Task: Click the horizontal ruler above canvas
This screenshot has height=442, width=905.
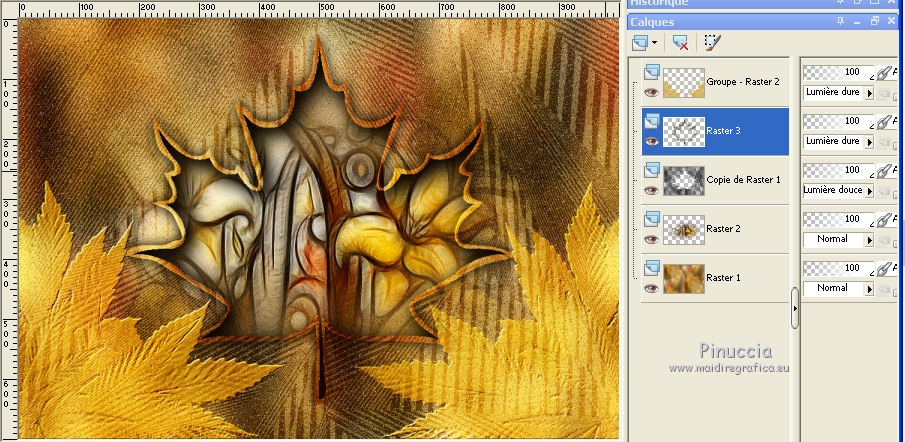Action: pos(319,9)
